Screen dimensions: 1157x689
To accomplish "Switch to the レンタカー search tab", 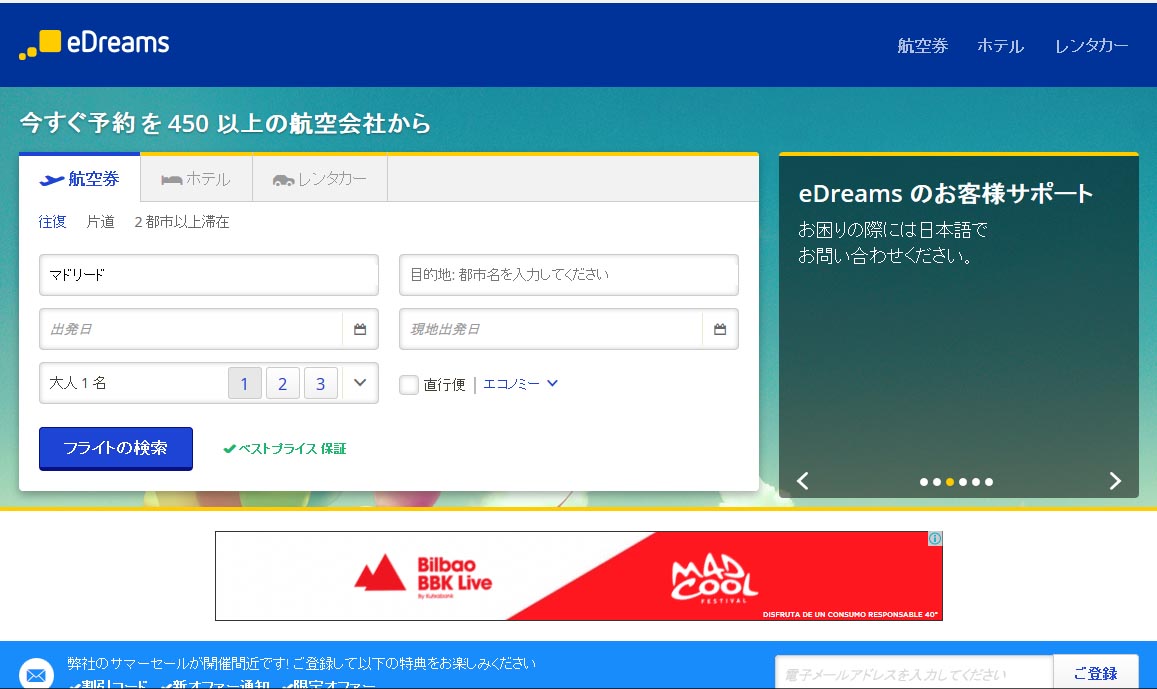I will 319,179.
